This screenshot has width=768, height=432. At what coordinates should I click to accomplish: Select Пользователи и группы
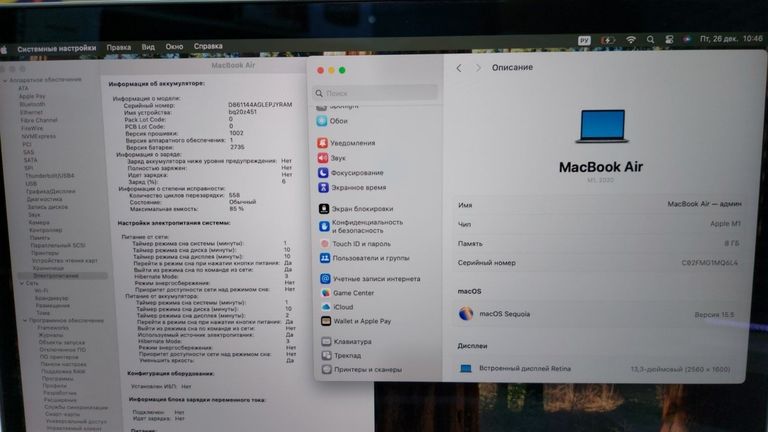pos(364,258)
